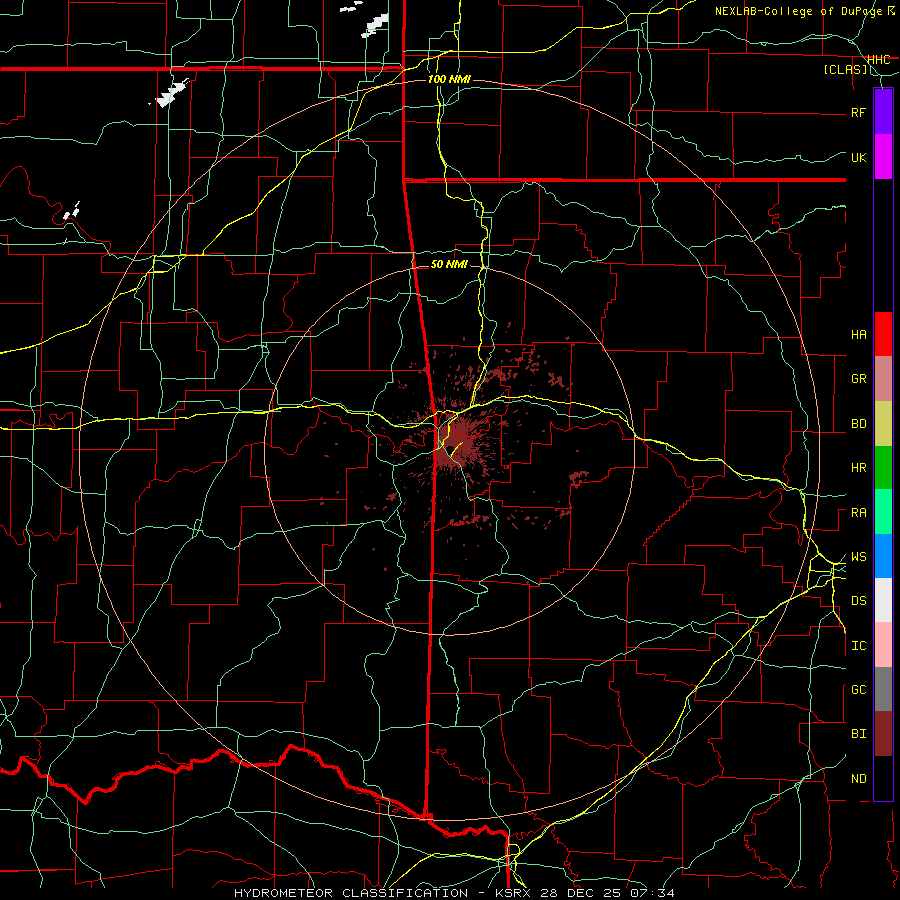Click the GC legend label
The height and width of the screenshot is (900, 900).
click(859, 690)
